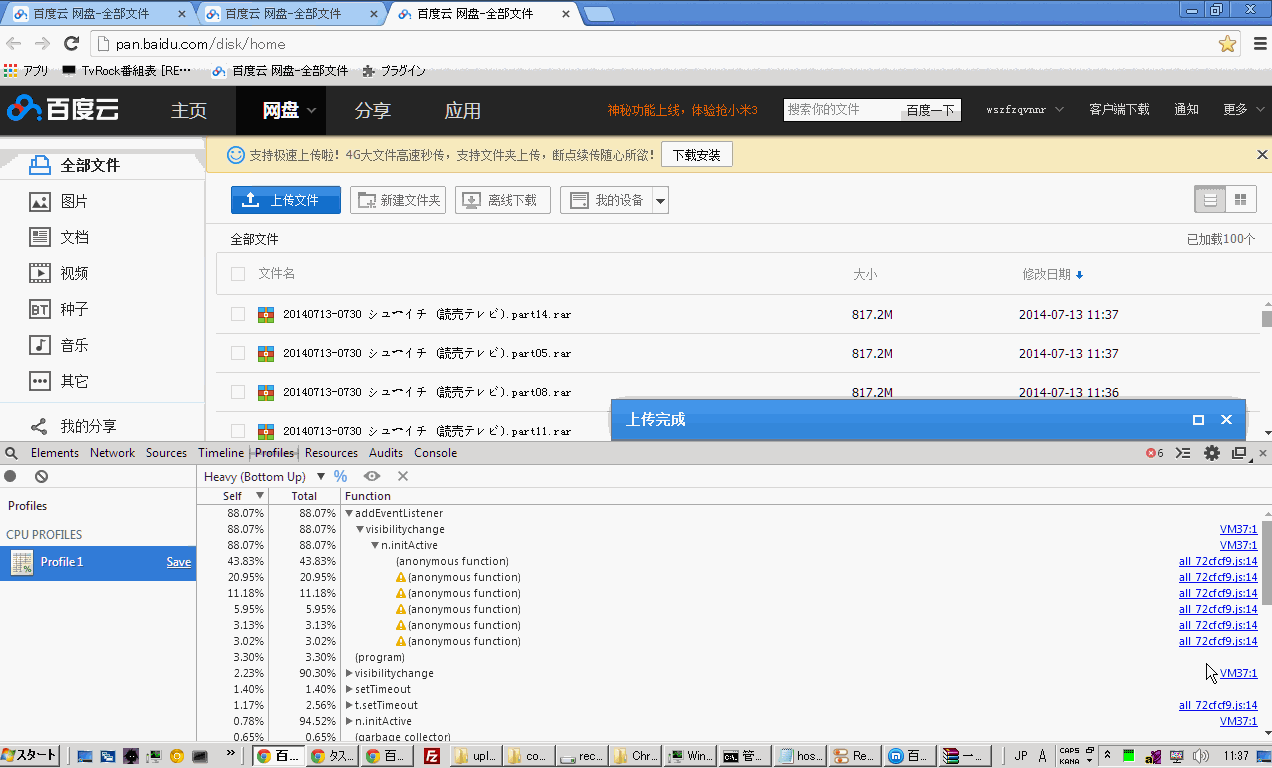This screenshot has width=1272, height=768.
Task: Click 百度一下 search button
Action: click(x=930, y=110)
